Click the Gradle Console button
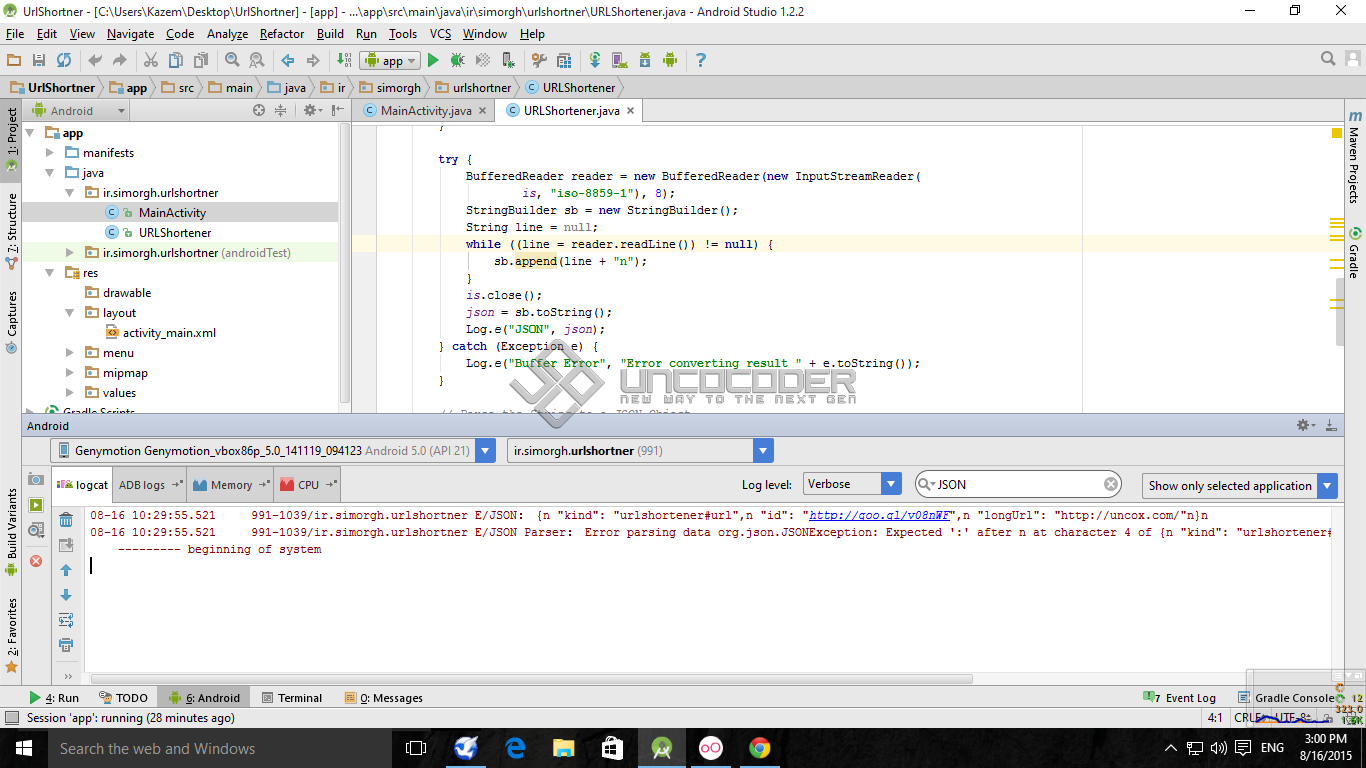The width and height of the screenshot is (1366, 768). pos(1287,698)
